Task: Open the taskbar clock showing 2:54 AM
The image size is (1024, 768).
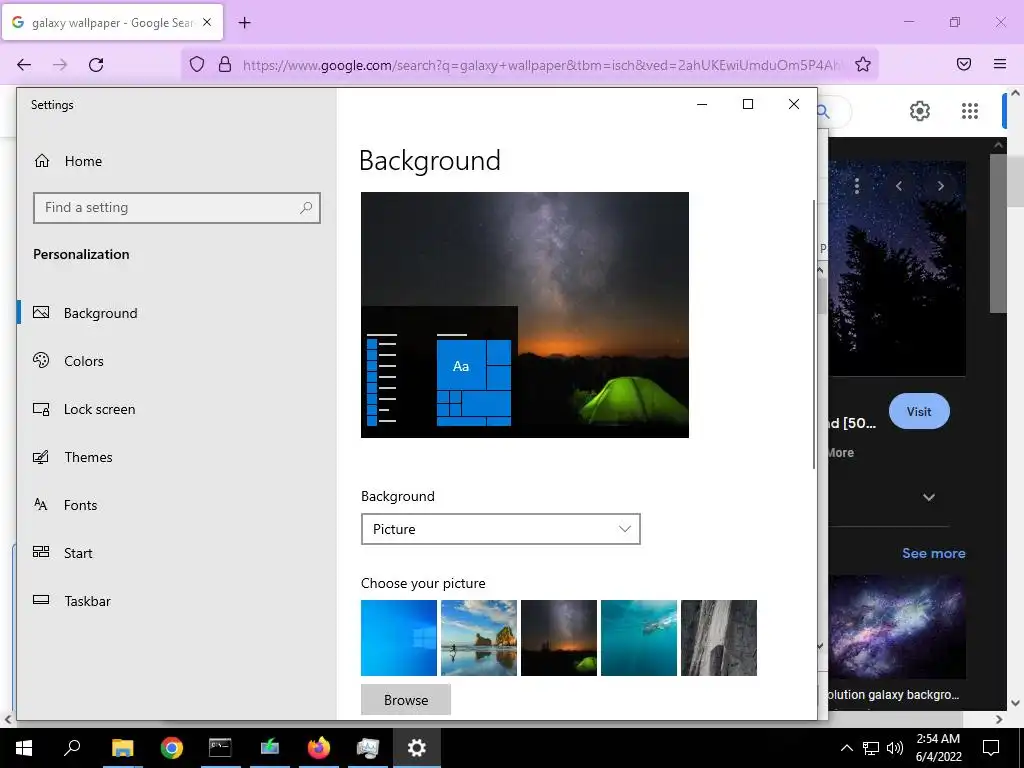Action: (x=938, y=748)
